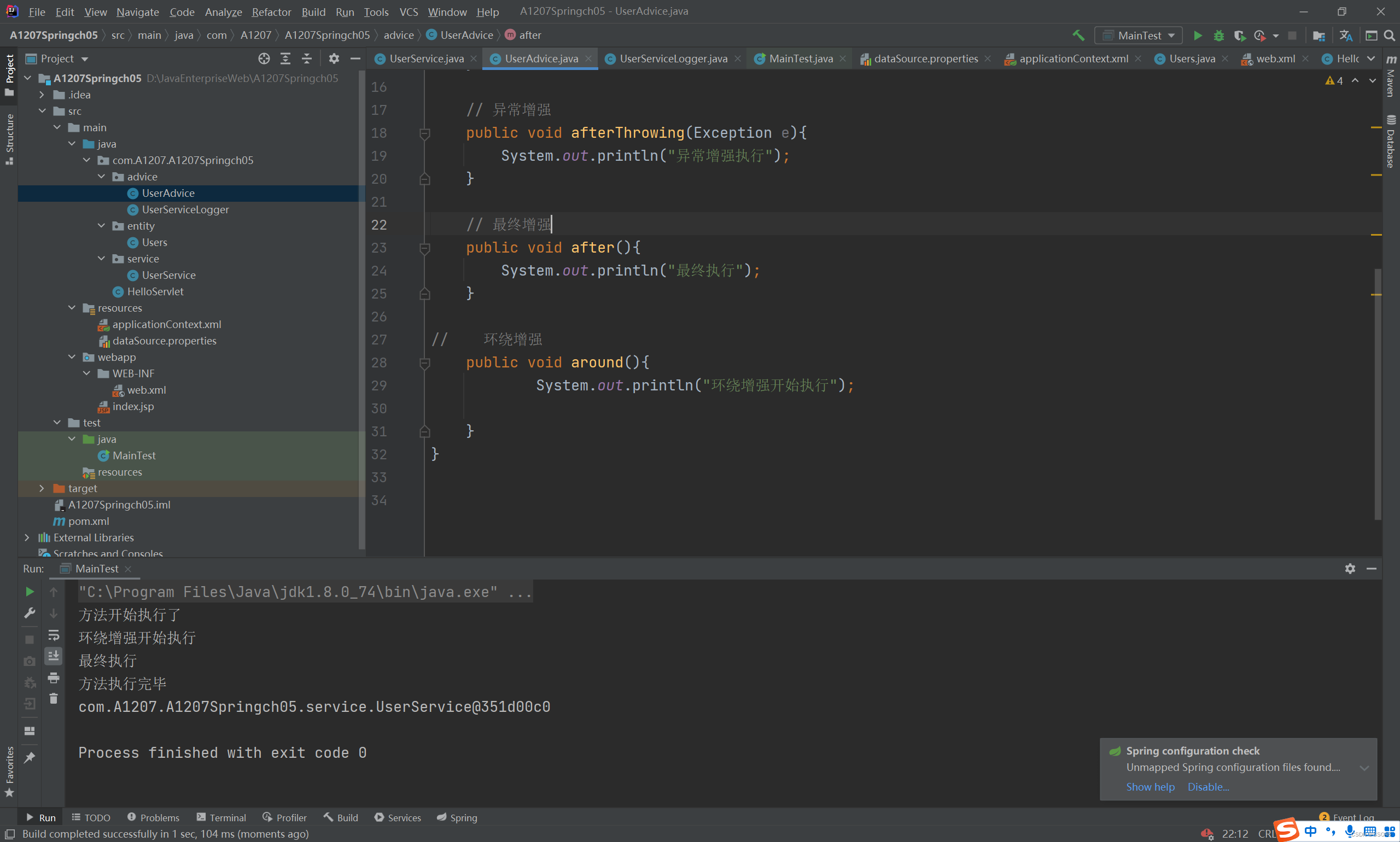Click the Build project hammer icon

pyautogui.click(x=1078, y=35)
